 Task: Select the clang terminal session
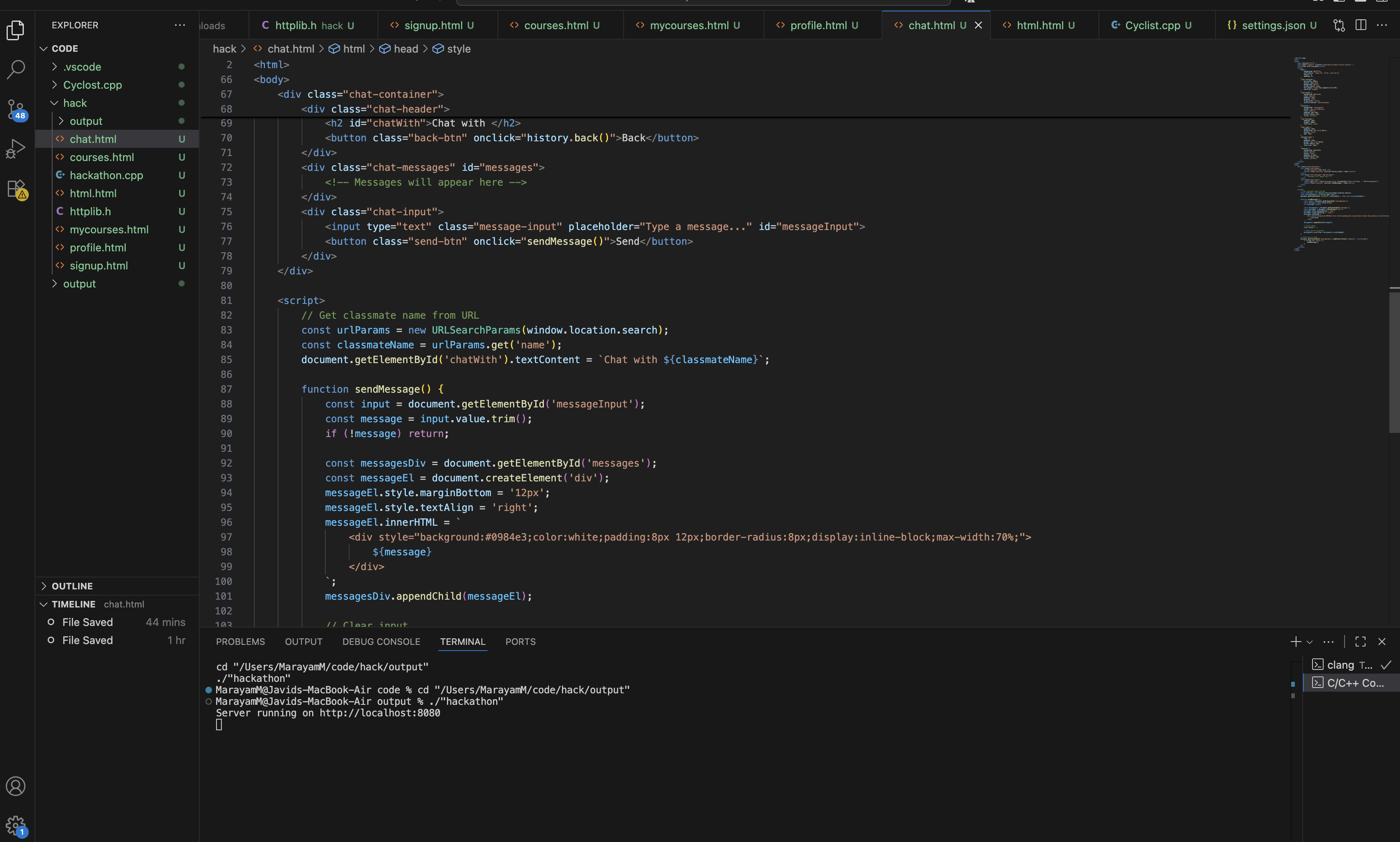[1340, 665]
